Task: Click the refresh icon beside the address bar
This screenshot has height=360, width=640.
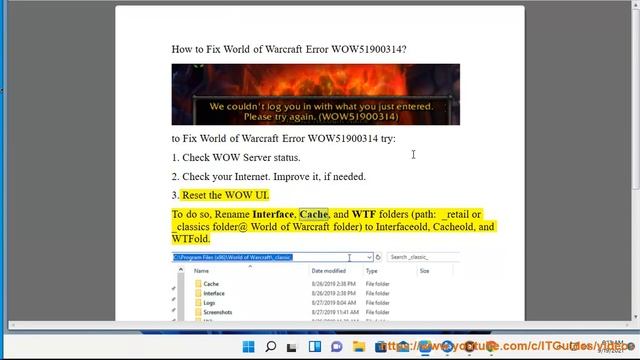Action: point(378,257)
